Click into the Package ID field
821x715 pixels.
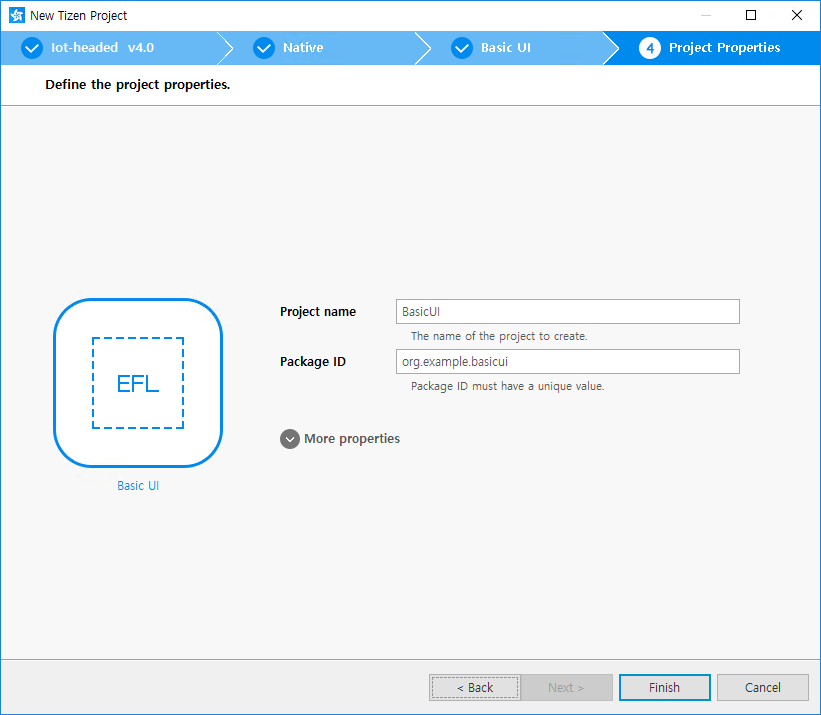tap(567, 362)
